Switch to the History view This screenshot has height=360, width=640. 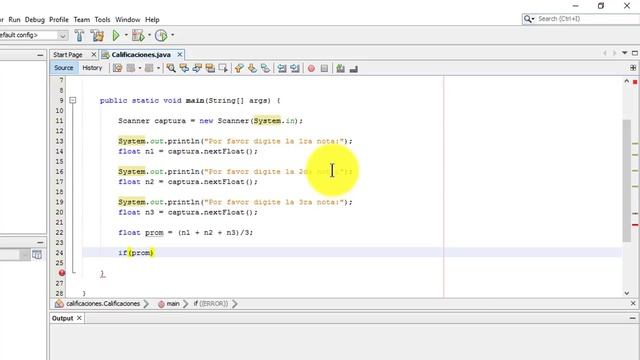click(x=92, y=68)
